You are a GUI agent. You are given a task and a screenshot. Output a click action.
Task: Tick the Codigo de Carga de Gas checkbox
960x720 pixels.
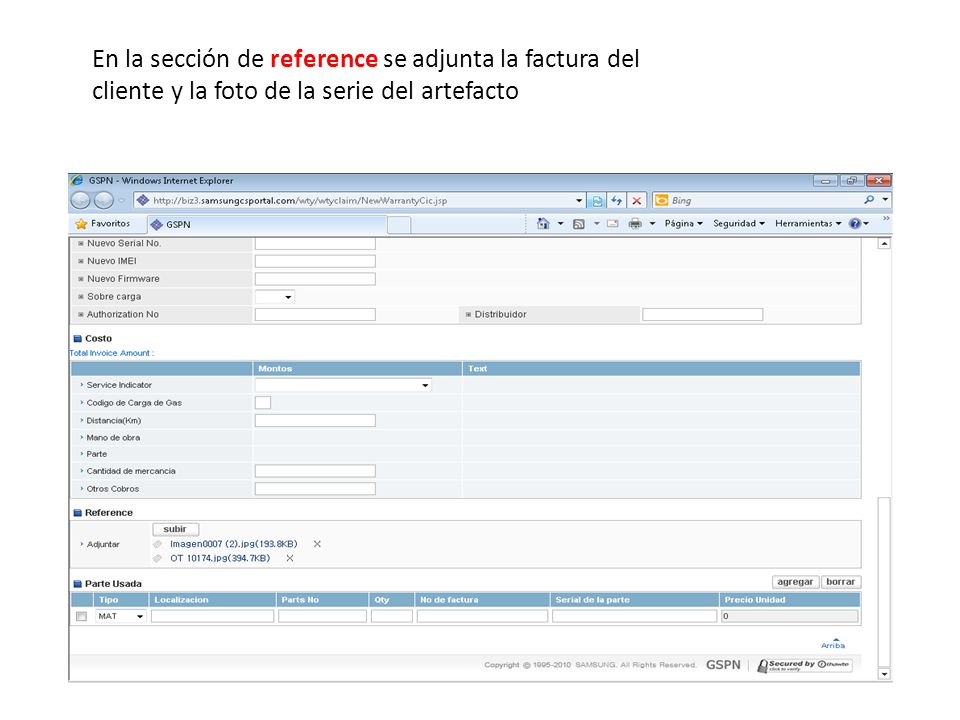point(263,402)
